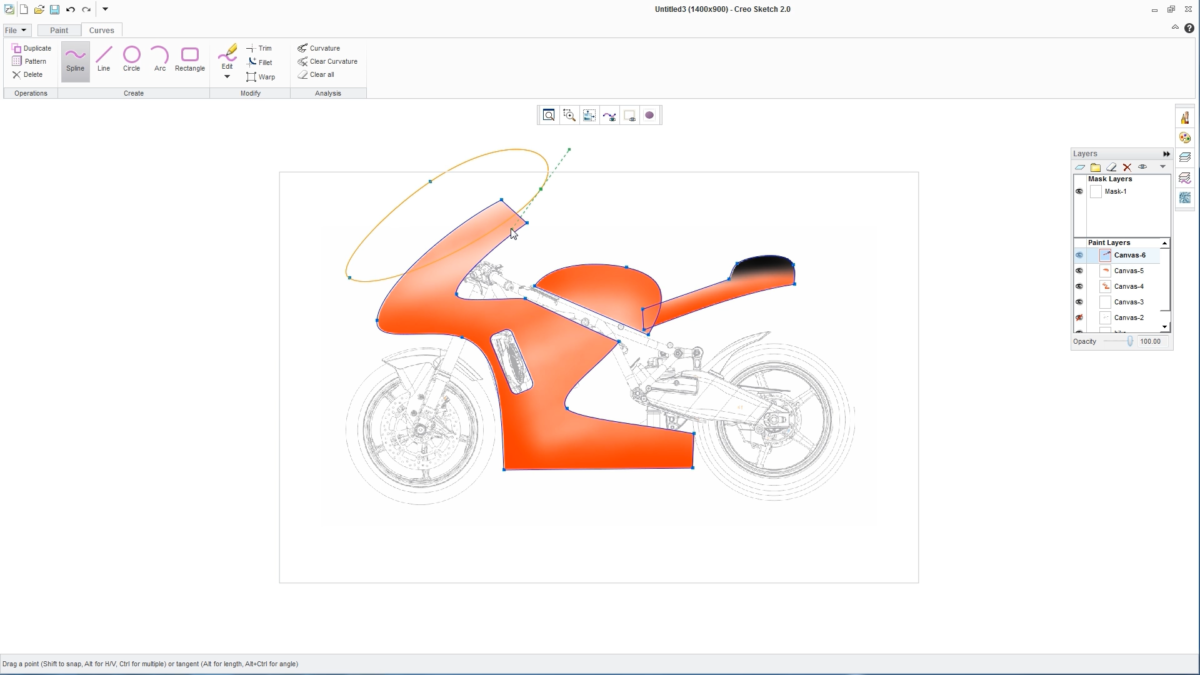Viewport: 1200px width, 675px height.
Task: Open the brushes panel from side strip
Action: pyautogui.click(x=1185, y=118)
